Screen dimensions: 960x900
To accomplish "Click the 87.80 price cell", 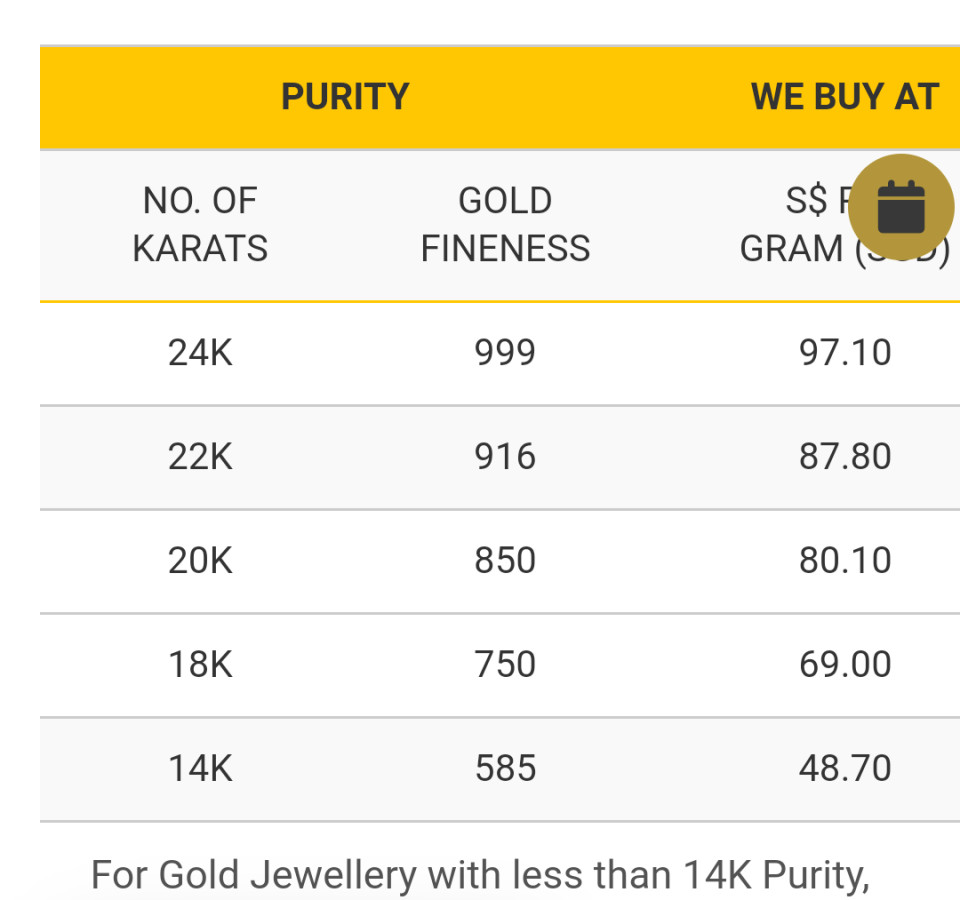I will [x=845, y=457].
